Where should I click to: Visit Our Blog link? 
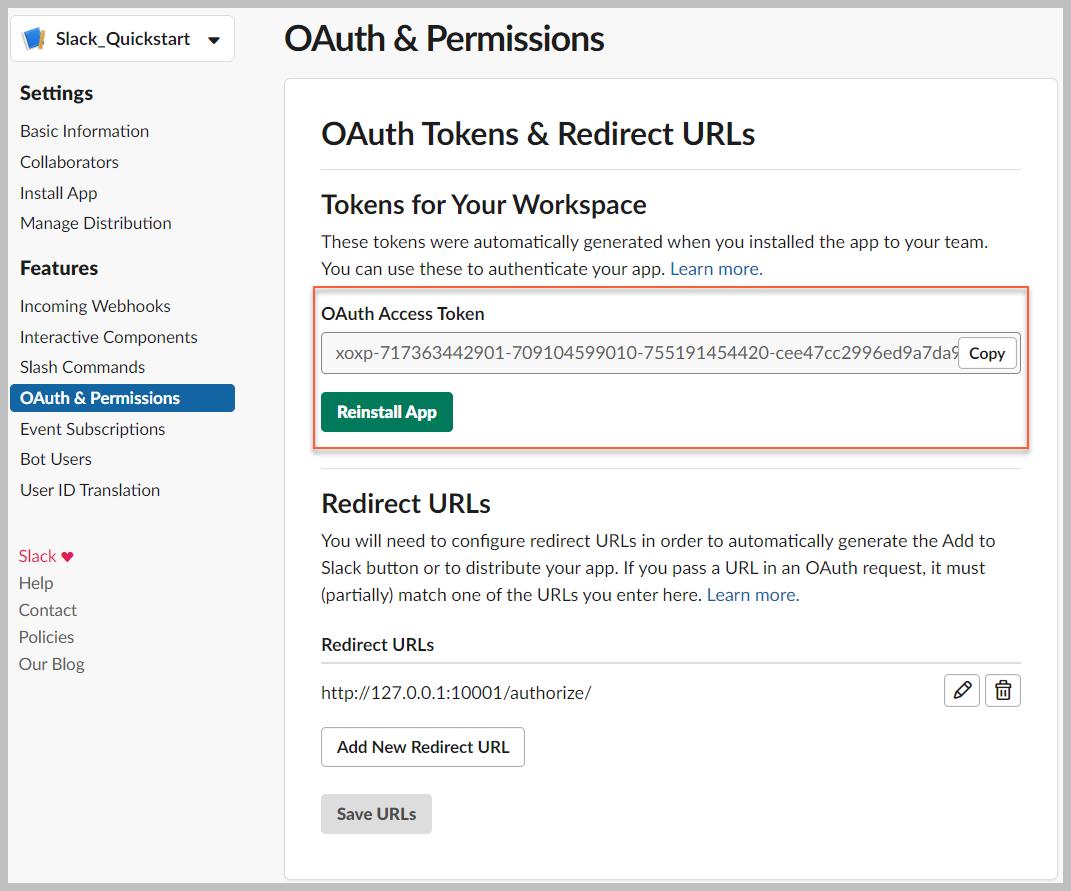pos(52,664)
